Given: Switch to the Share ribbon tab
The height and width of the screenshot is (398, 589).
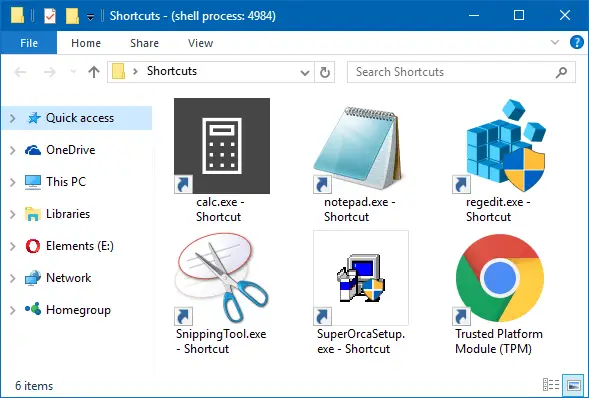Looking at the screenshot, I should coord(145,43).
